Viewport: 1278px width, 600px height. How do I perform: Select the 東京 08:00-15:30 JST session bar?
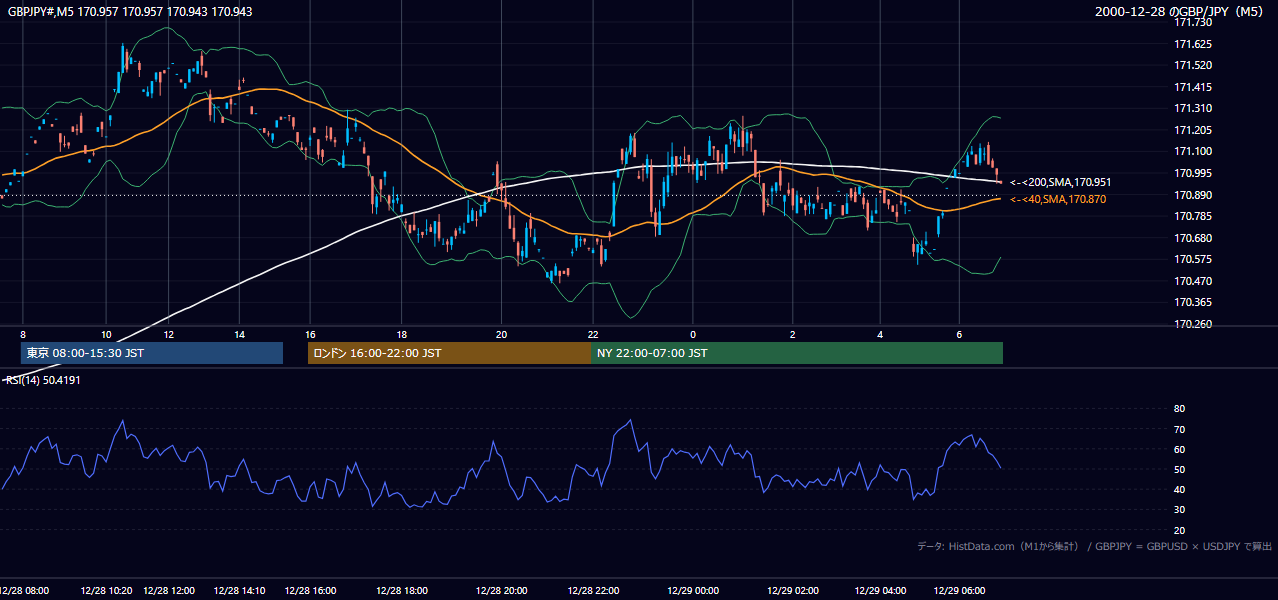coord(152,353)
